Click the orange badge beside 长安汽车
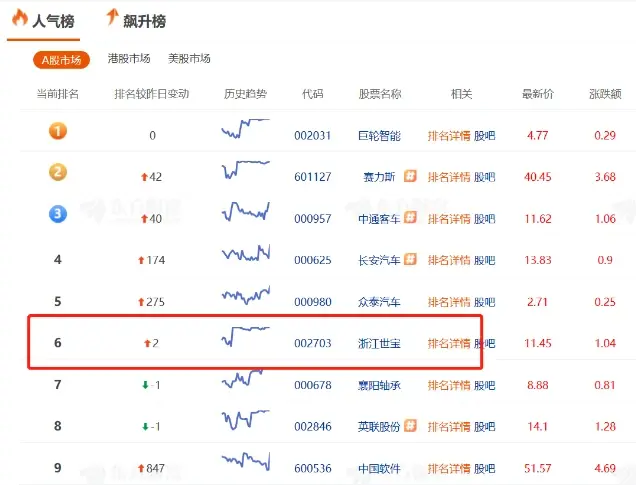 [410, 260]
